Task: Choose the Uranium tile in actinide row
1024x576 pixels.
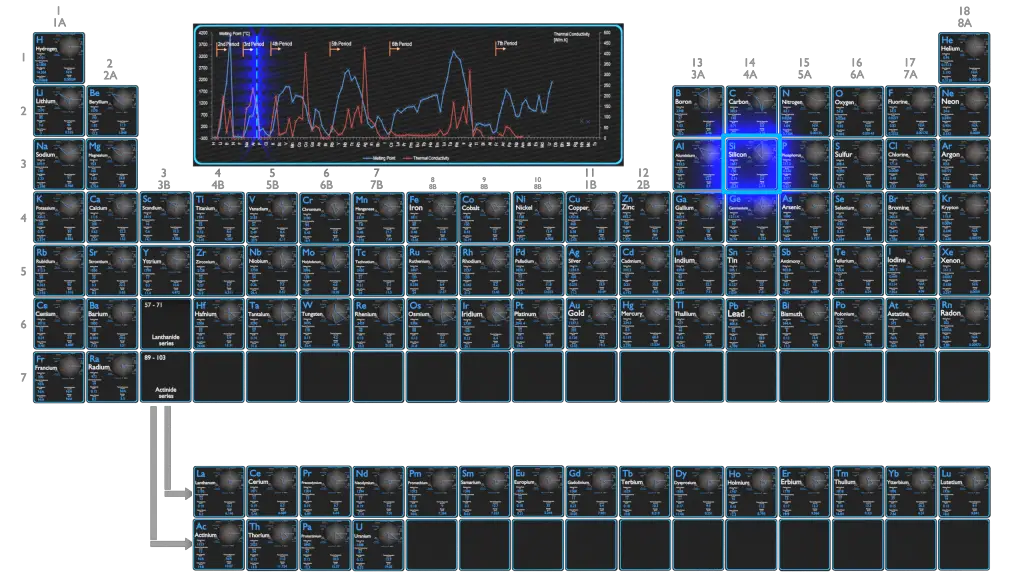Action: (378, 544)
